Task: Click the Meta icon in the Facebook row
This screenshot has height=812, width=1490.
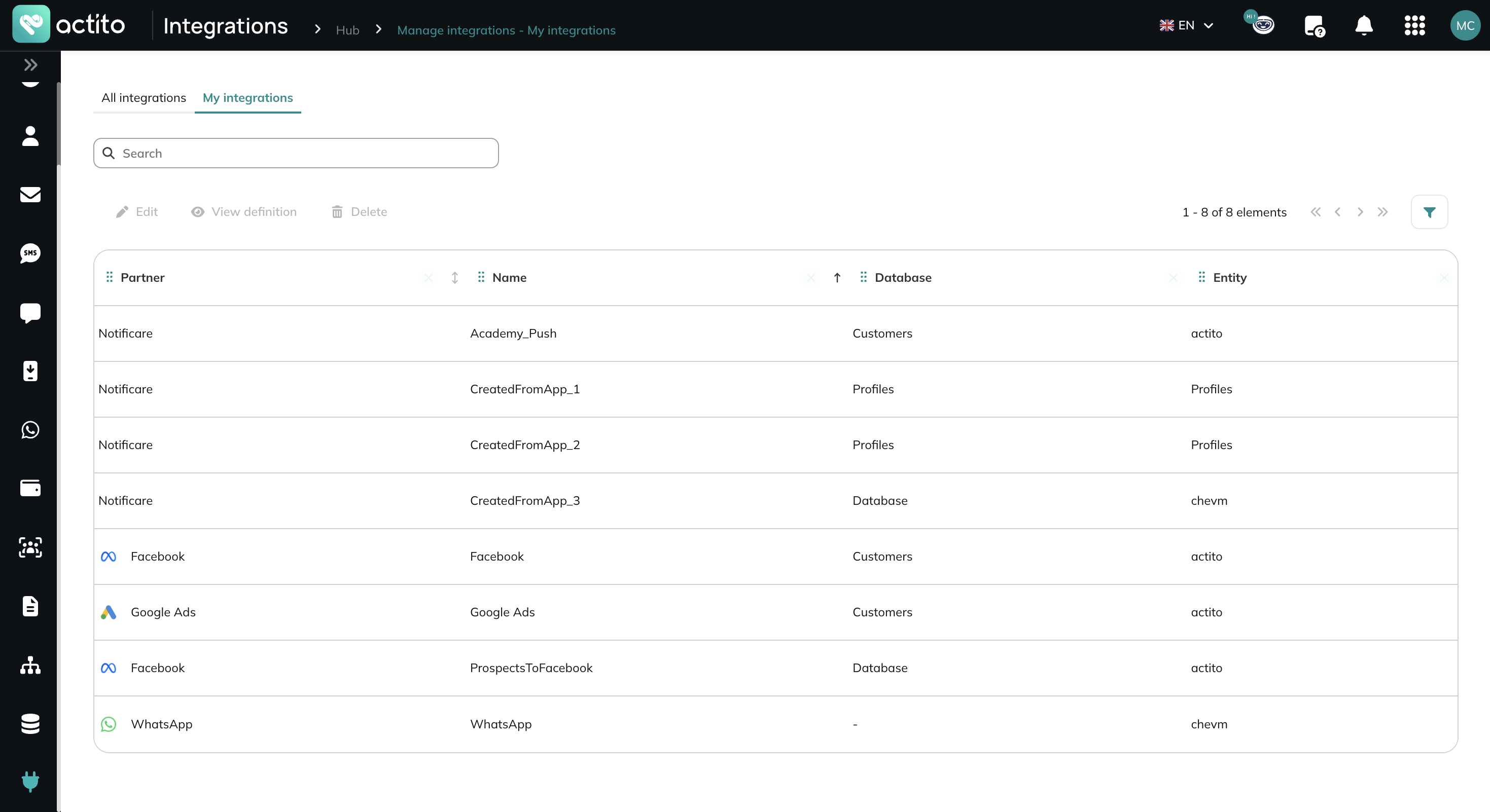Action: click(x=108, y=557)
